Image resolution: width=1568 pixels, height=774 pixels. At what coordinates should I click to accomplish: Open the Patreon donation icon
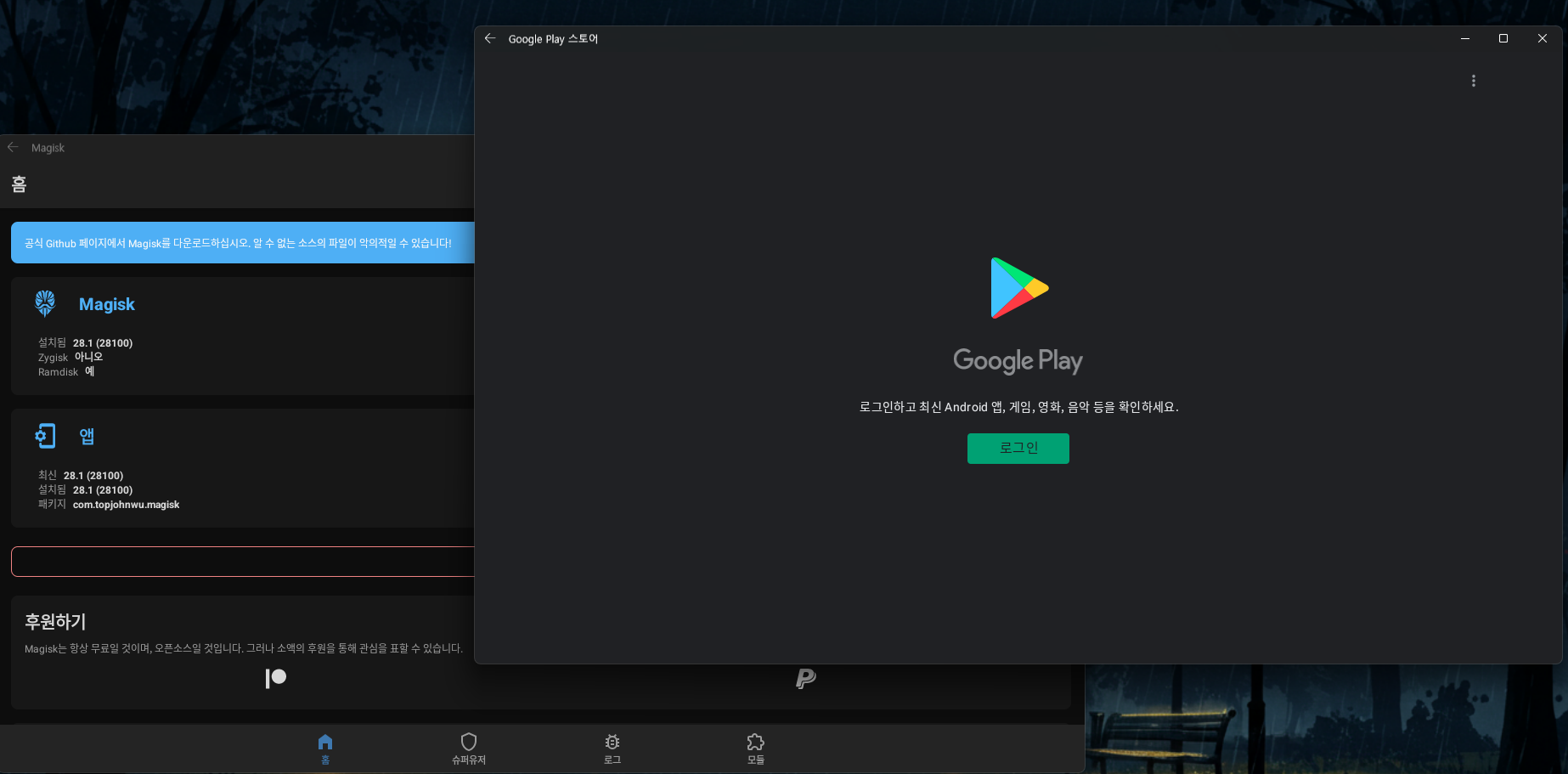tap(276, 678)
